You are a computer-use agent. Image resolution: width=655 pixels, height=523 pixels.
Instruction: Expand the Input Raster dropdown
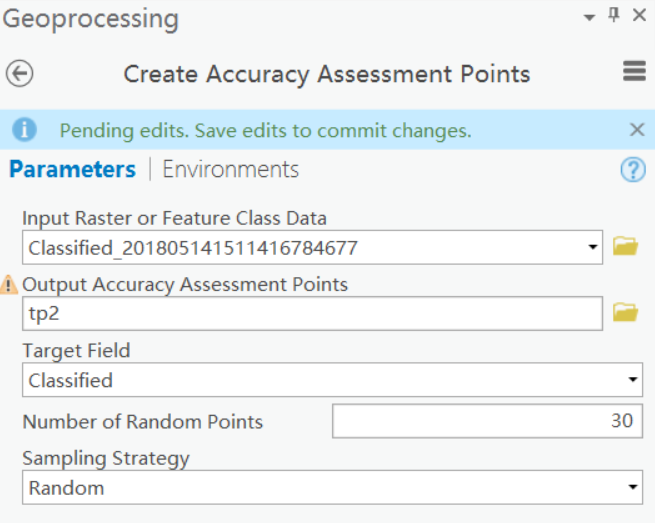pos(593,247)
